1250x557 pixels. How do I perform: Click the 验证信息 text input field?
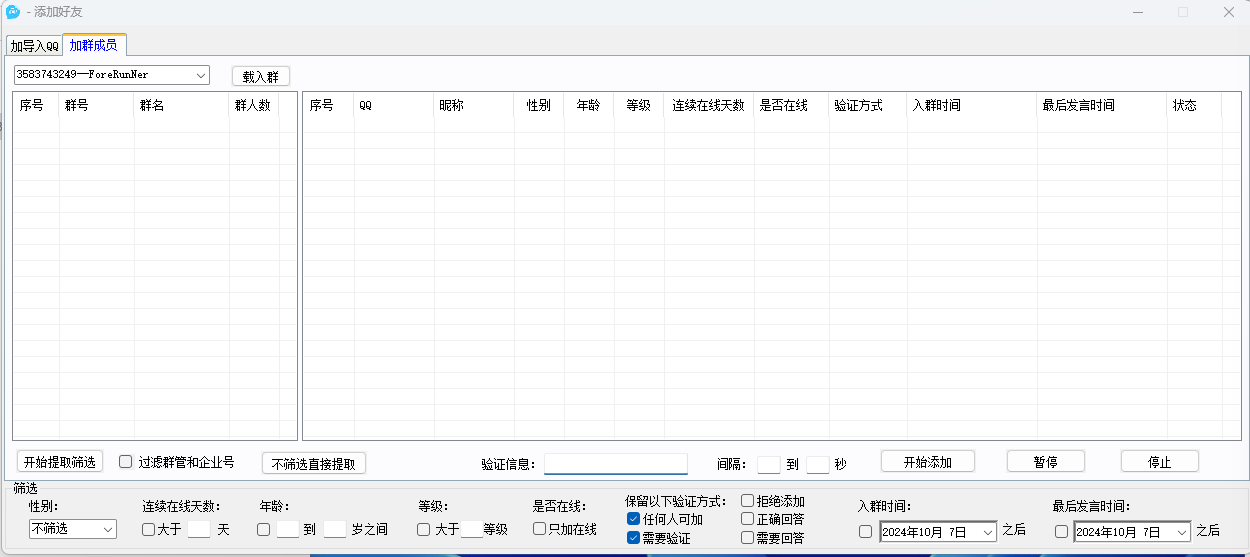pyautogui.click(x=615, y=464)
